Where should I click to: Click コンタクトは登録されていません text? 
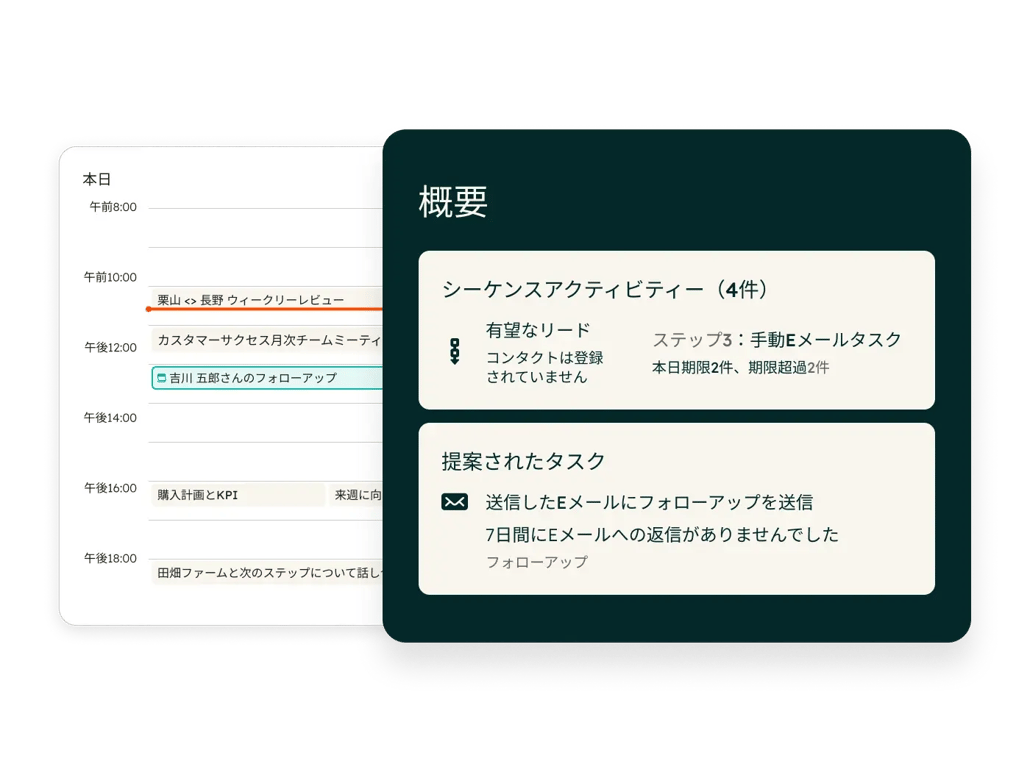tap(545, 367)
